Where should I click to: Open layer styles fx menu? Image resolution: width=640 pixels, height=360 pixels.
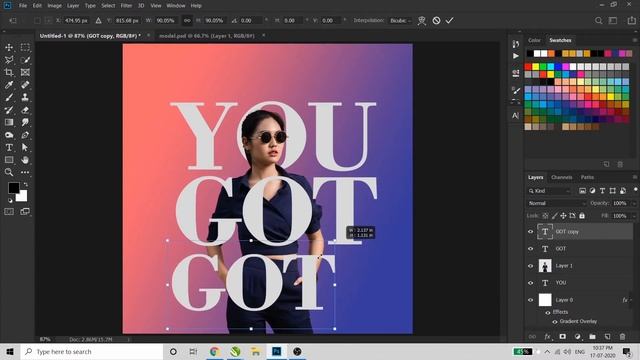[547, 337]
